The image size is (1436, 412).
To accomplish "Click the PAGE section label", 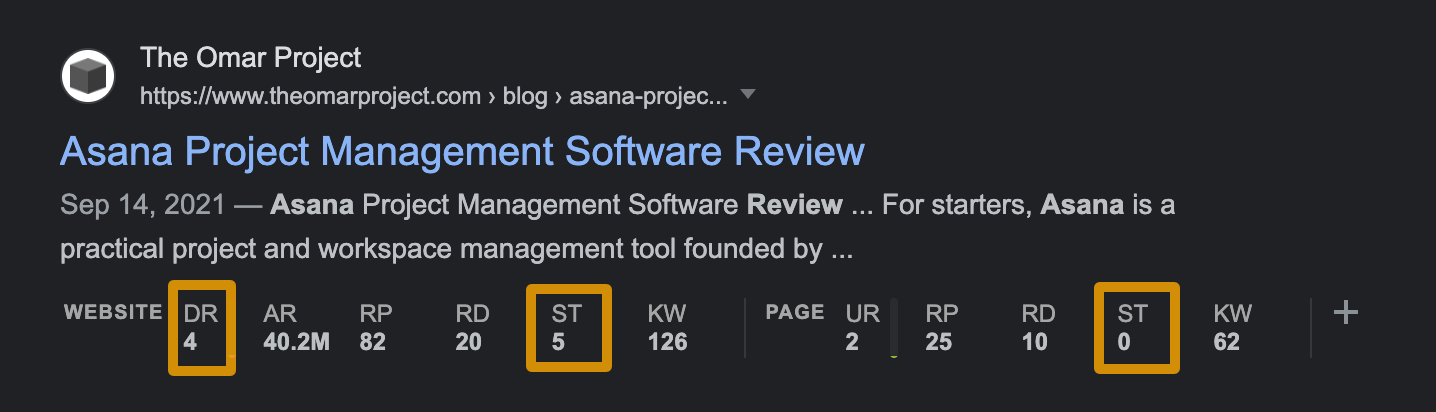I will tap(795, 312).
